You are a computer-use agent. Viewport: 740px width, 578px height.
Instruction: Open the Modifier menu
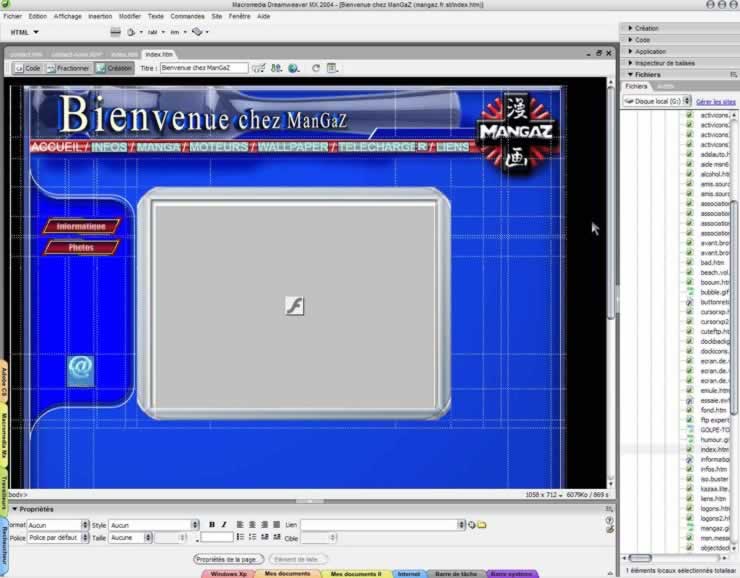(130, 16)
